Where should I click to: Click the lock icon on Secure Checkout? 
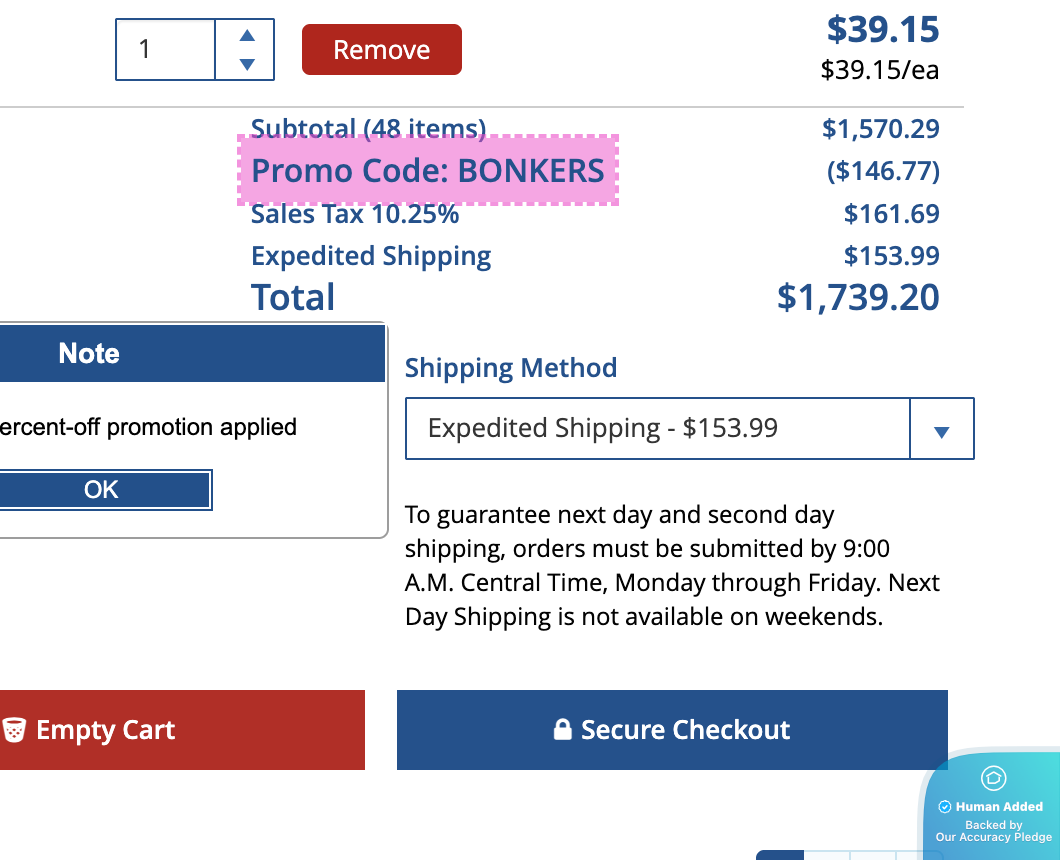[562, 730]
